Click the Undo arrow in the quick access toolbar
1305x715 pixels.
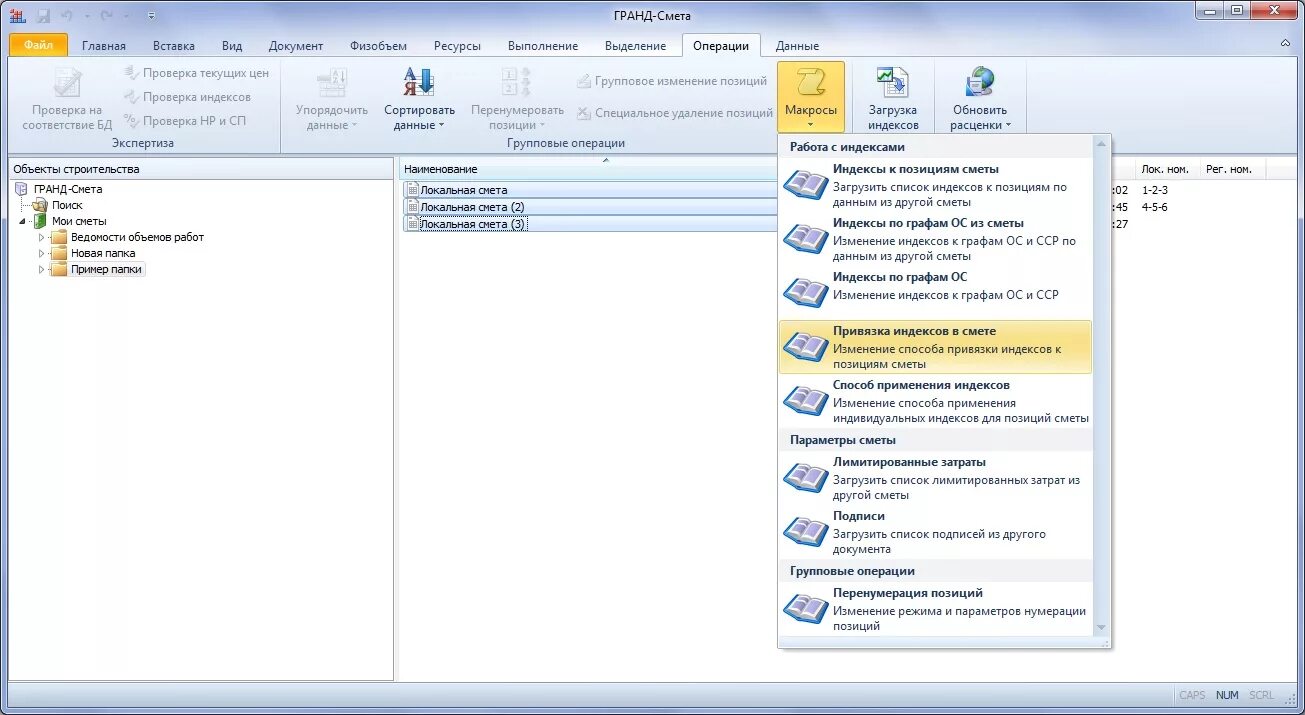67,16
